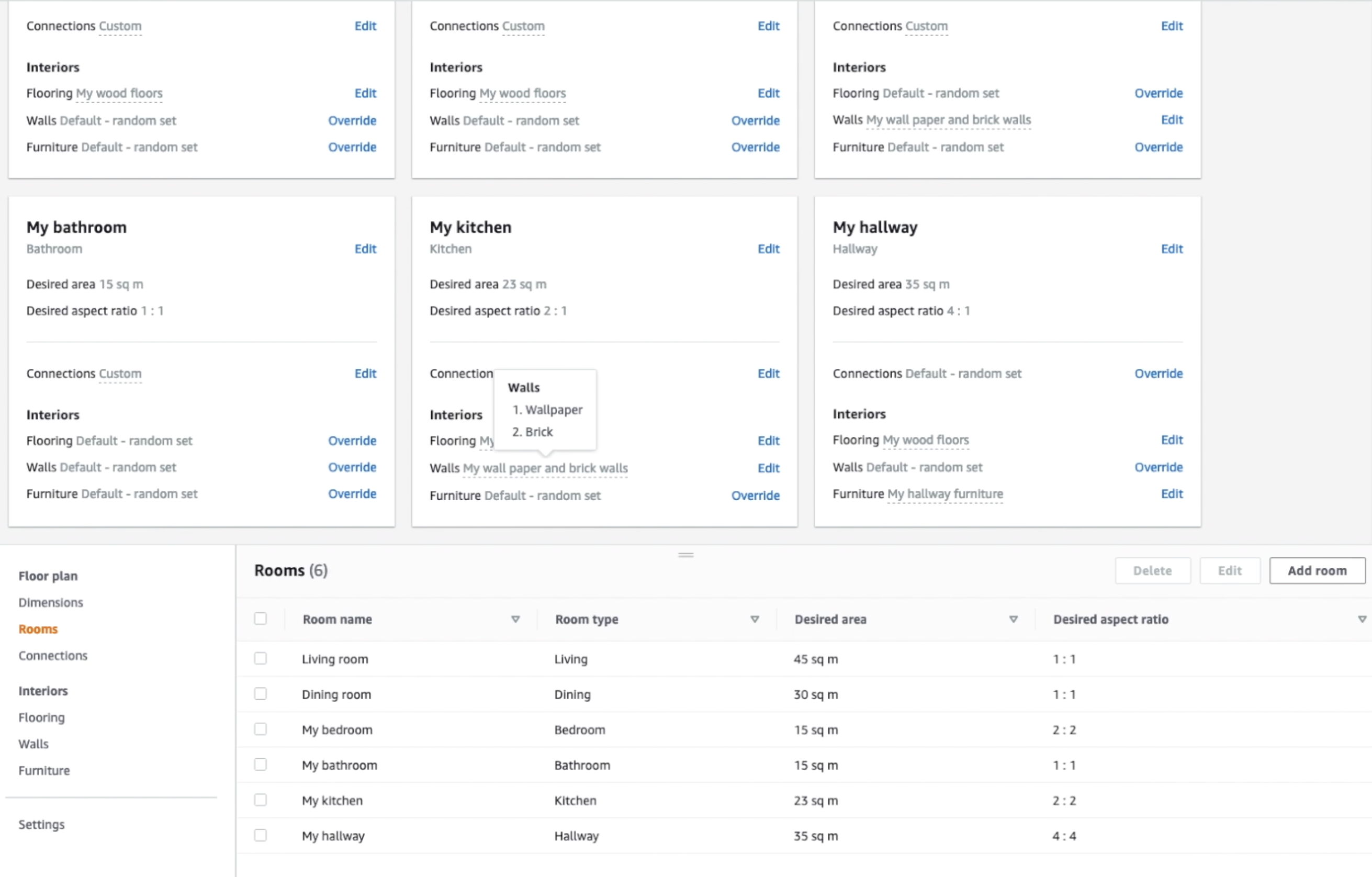Click the Desired area column sort arrow

pos(1013,620)
